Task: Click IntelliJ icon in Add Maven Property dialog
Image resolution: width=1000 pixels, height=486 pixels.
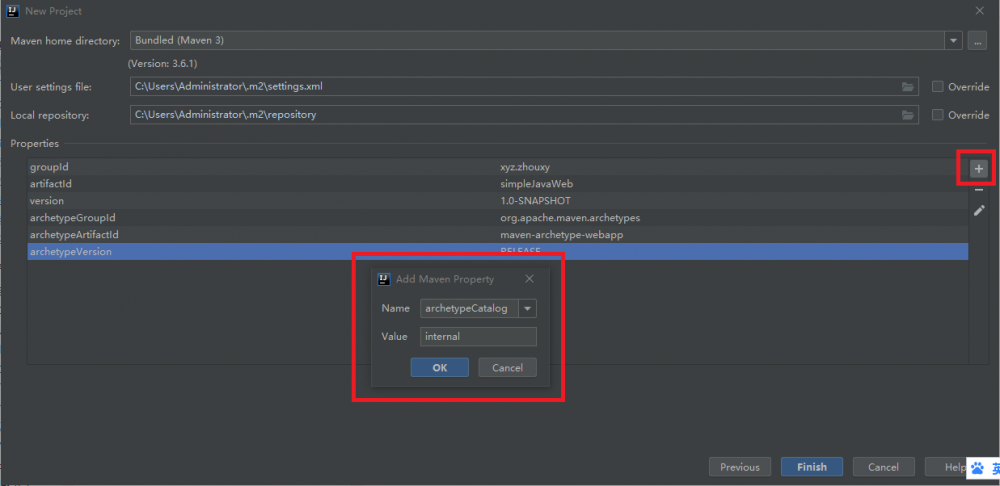Action: coord(384,279)
